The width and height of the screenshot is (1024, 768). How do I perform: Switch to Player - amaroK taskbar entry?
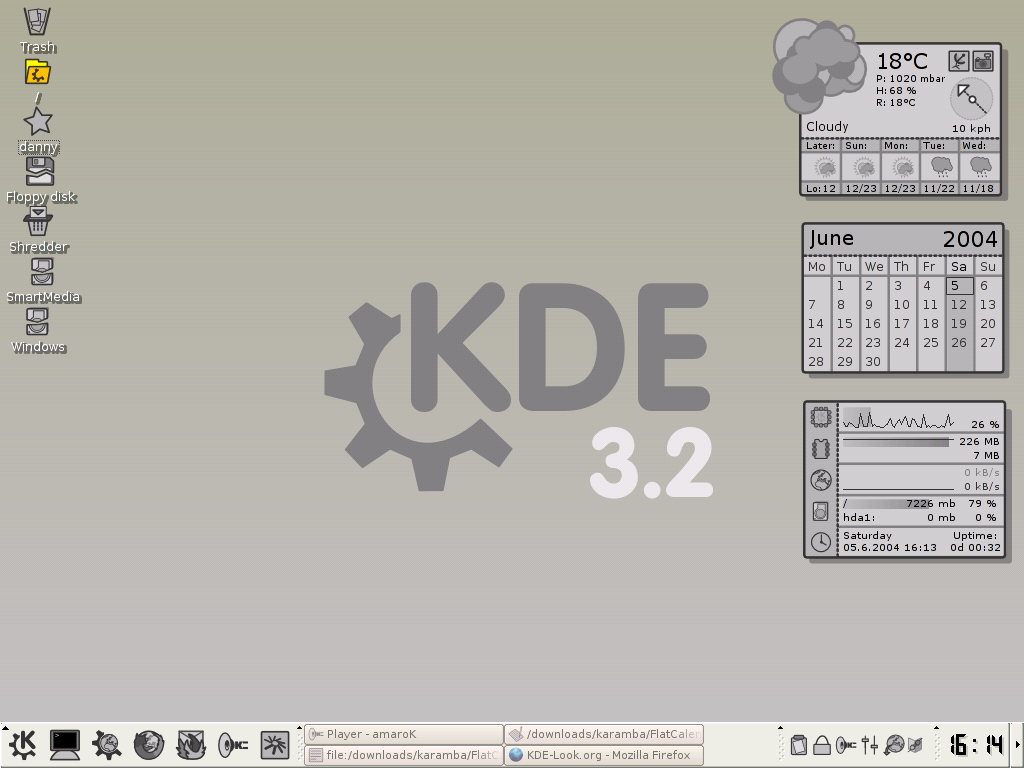[404, 734]
